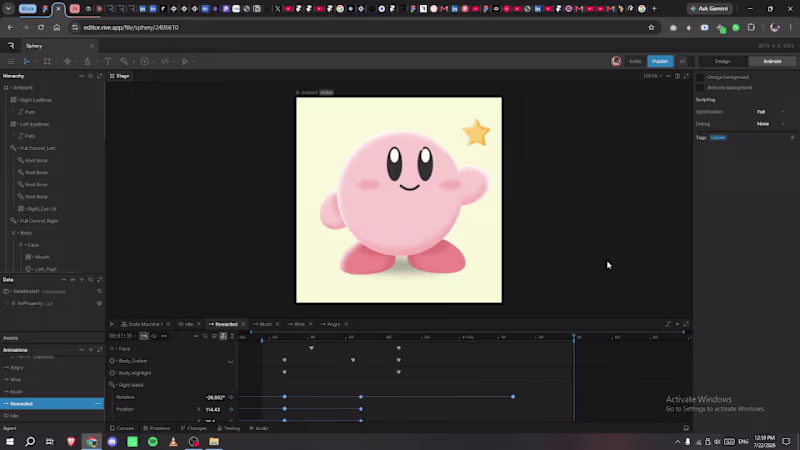Open the Optimization Full dropdown
Image resolution: width=800 pixels, height=450 pixels.
(770, 112)
